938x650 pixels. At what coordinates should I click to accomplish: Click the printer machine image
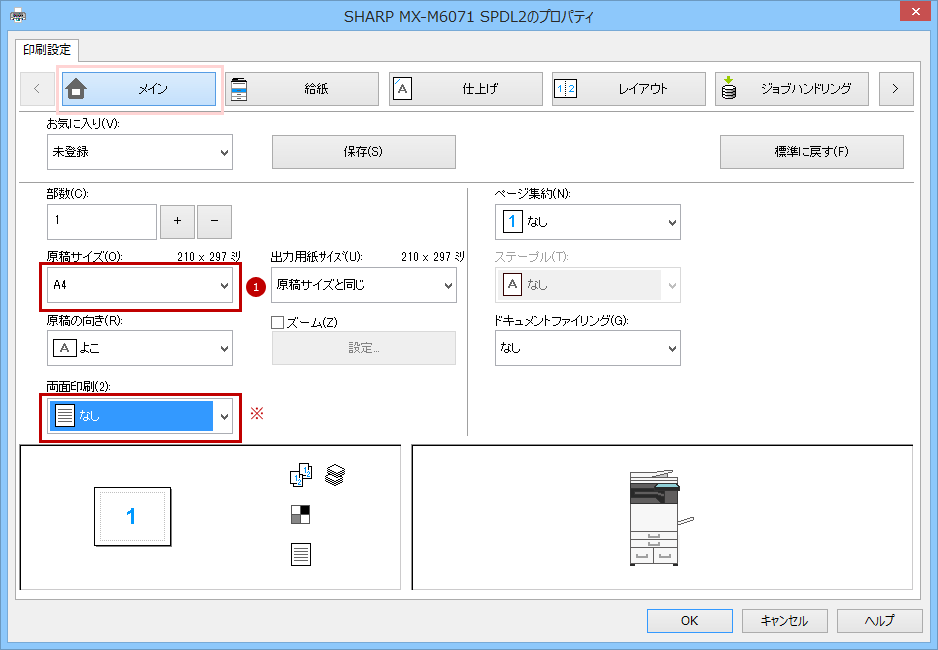[660, 518]
